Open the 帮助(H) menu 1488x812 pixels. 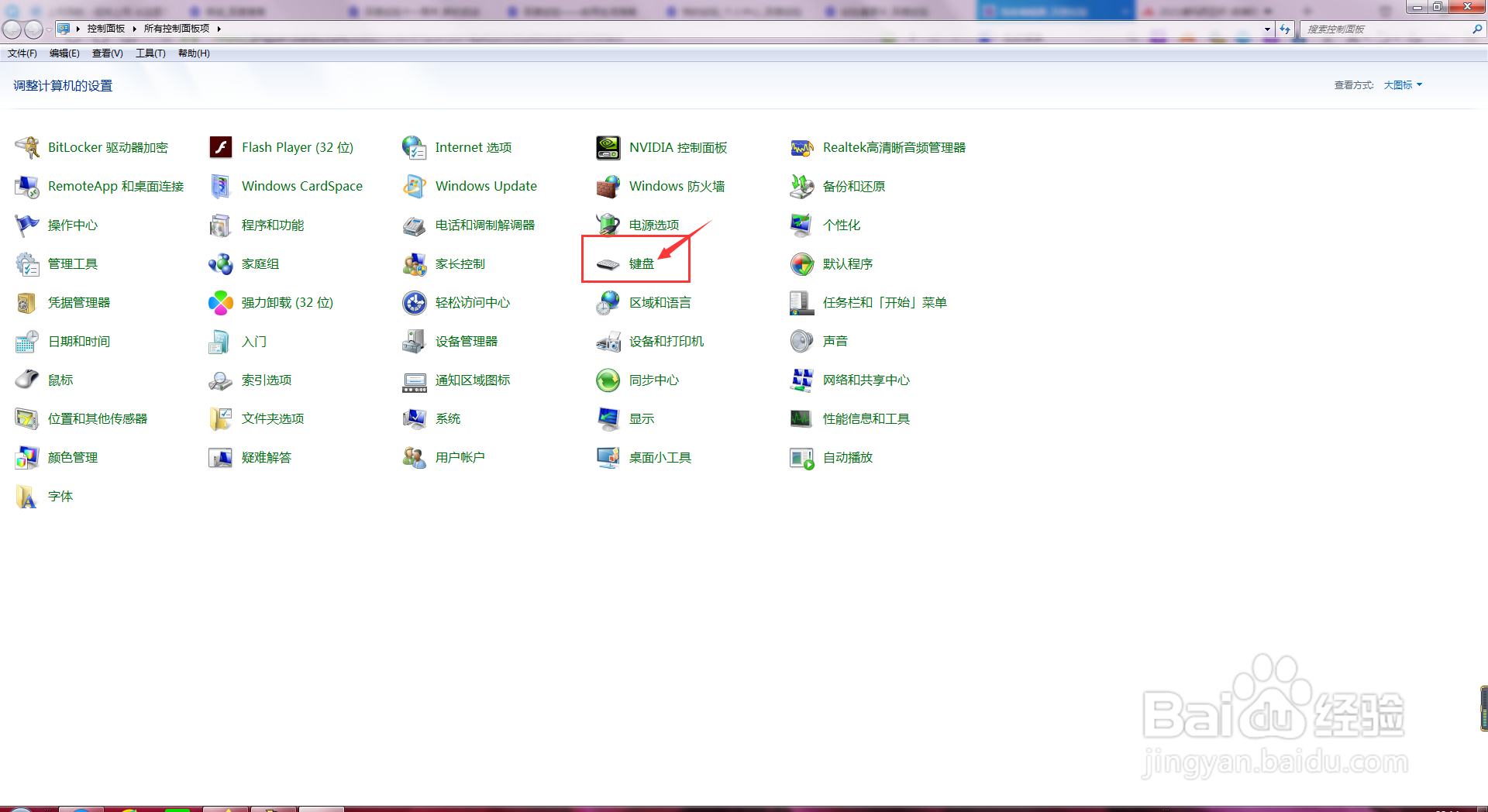coord(194,53)
